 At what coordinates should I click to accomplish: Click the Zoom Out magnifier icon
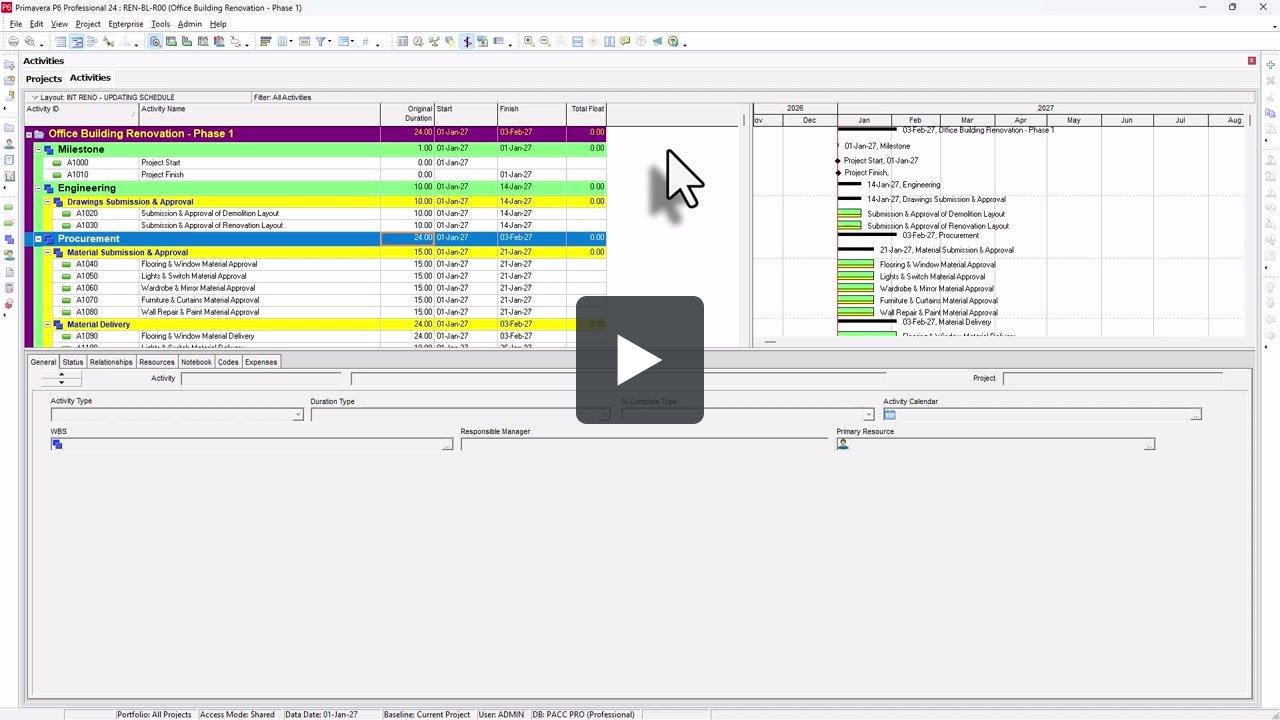point(545,42)
